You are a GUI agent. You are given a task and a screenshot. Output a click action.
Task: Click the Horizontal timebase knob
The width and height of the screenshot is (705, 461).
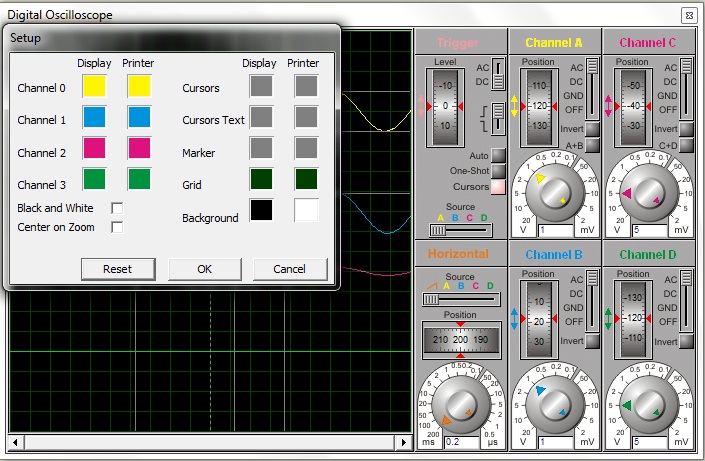tap(460, 405)
